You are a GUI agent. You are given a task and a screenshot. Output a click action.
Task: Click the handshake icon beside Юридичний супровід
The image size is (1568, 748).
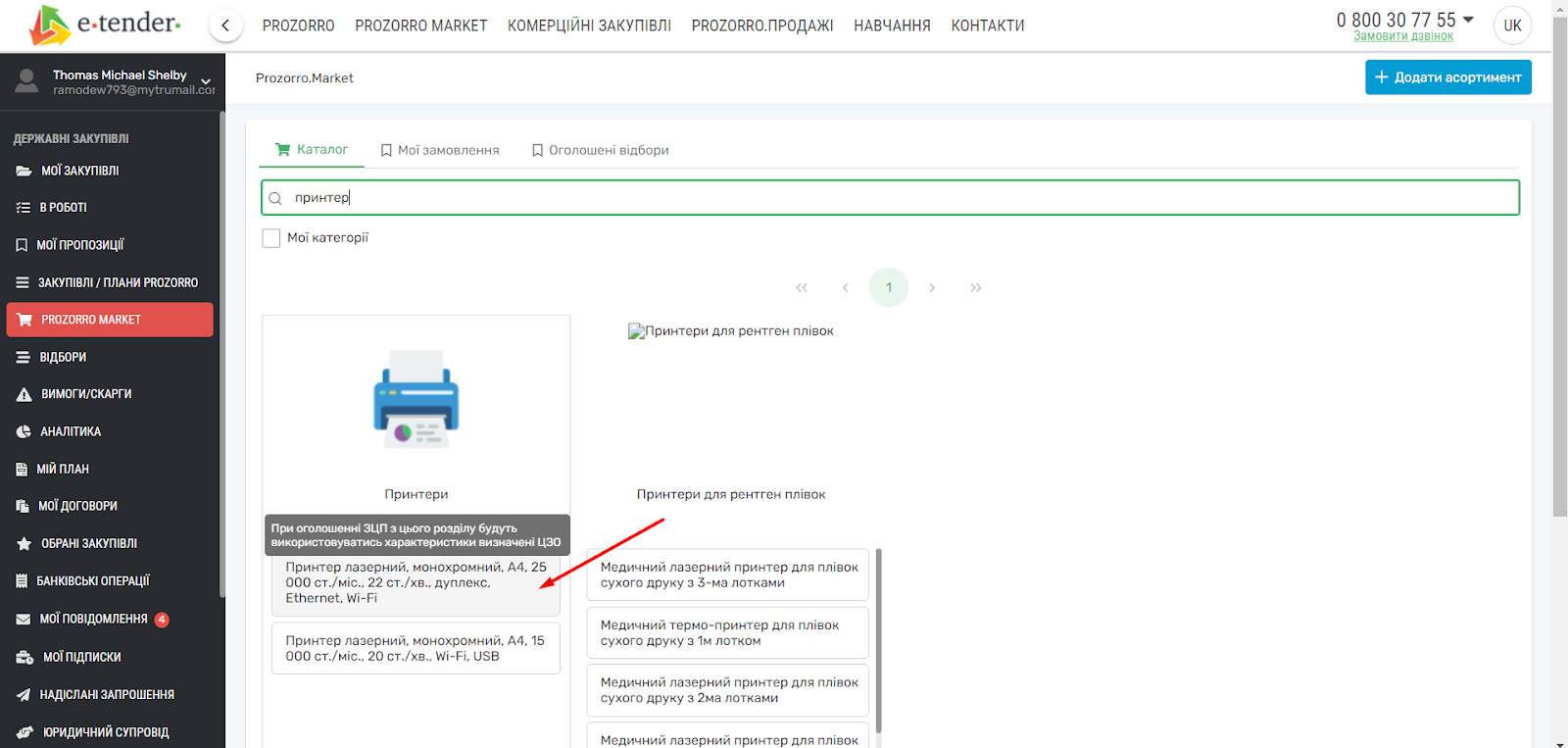coord(25,732)
